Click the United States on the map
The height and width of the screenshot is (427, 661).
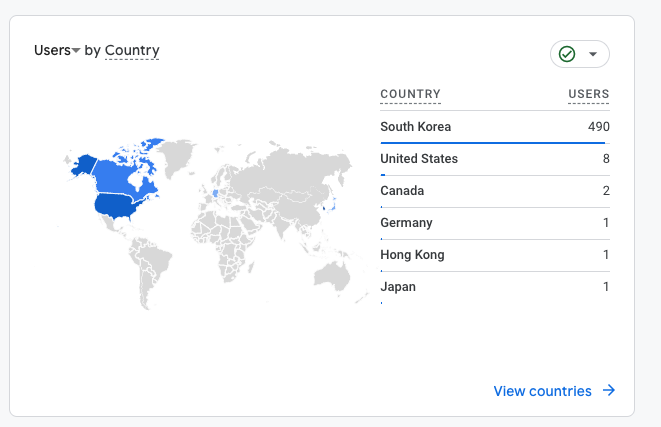(x=116, y=207)
